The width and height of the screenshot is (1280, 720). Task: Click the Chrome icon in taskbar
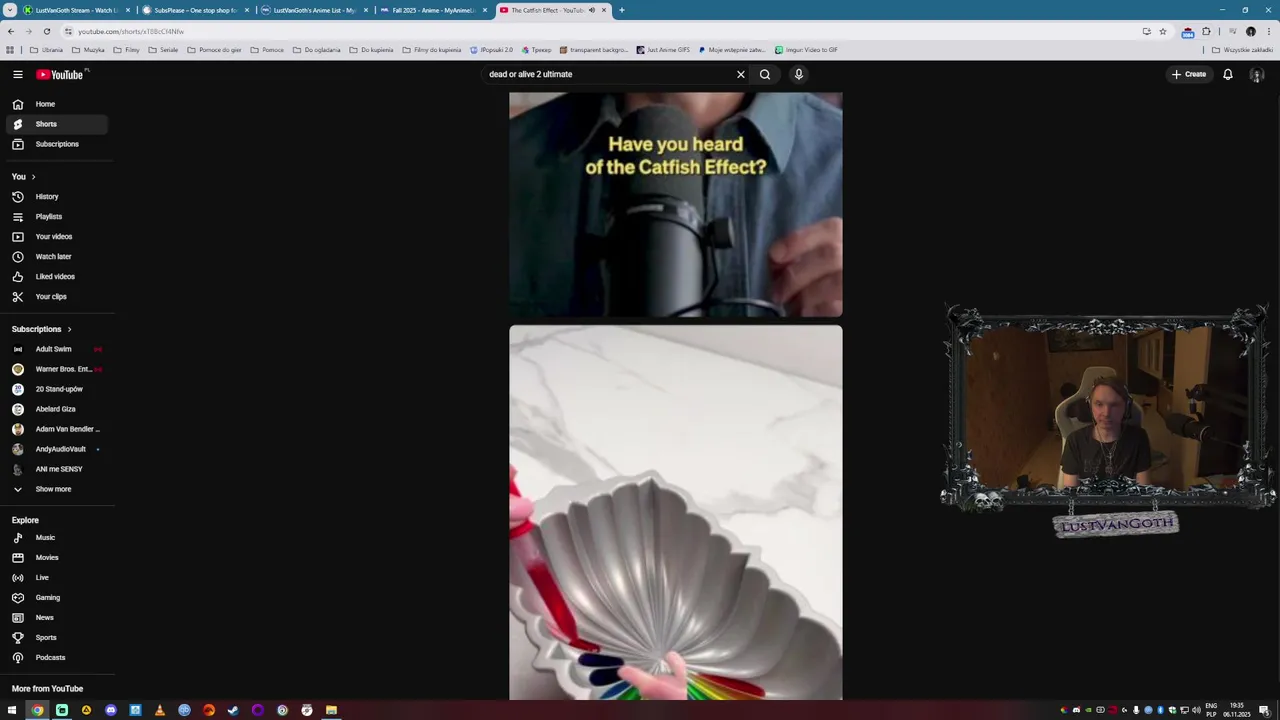point(37,710)
